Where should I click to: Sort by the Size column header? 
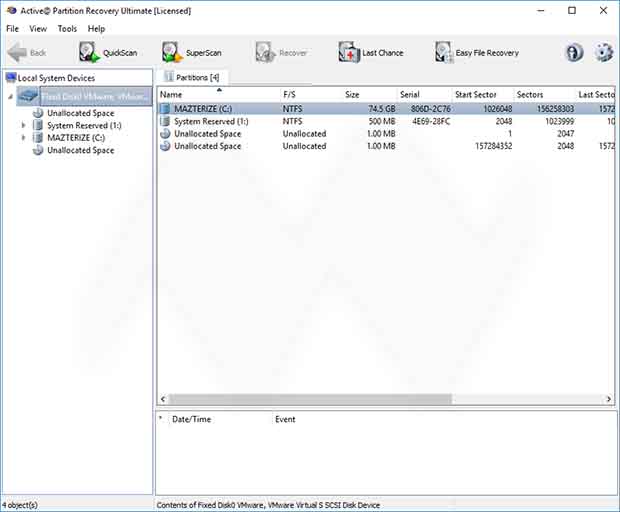(x=369, y=94)
